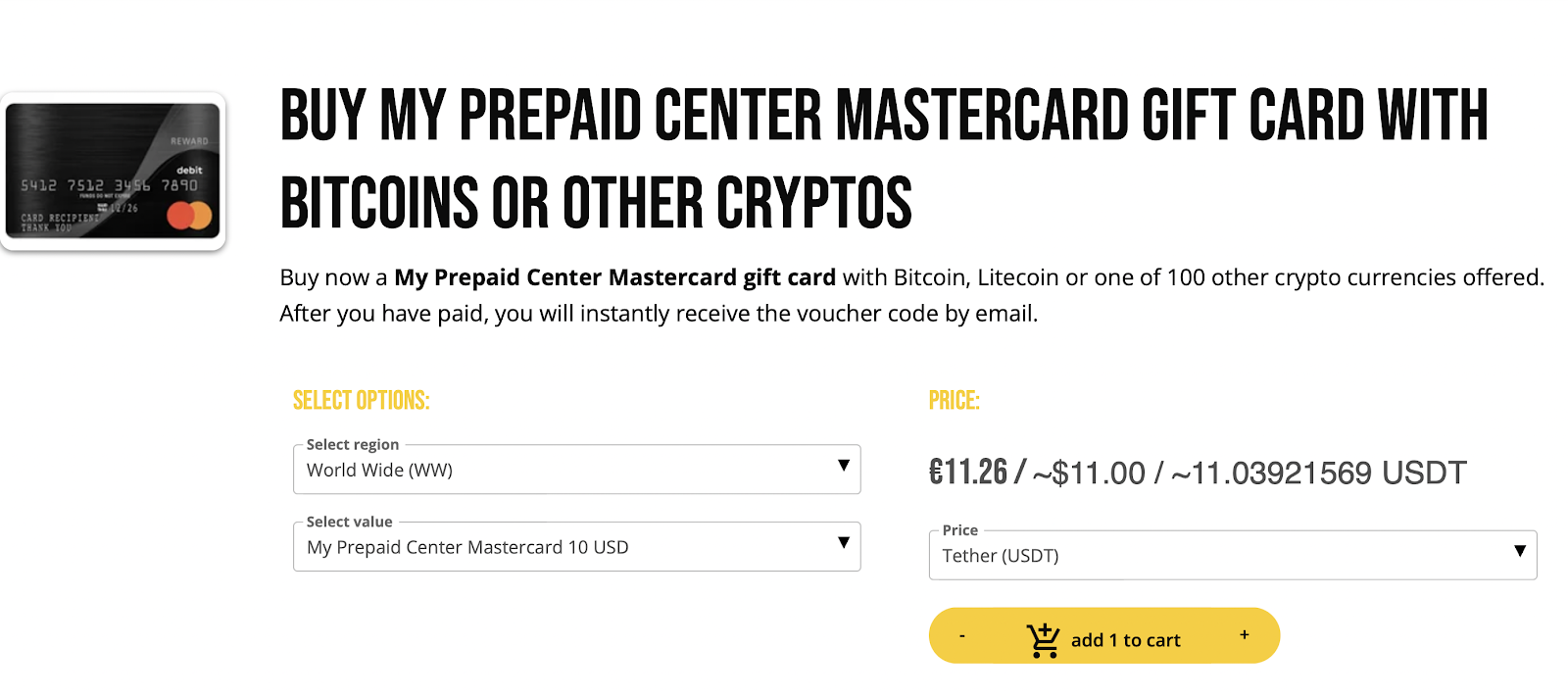Click the prepaid gift card thumbnail image
Screen dimensions: 1568x698
114,172
